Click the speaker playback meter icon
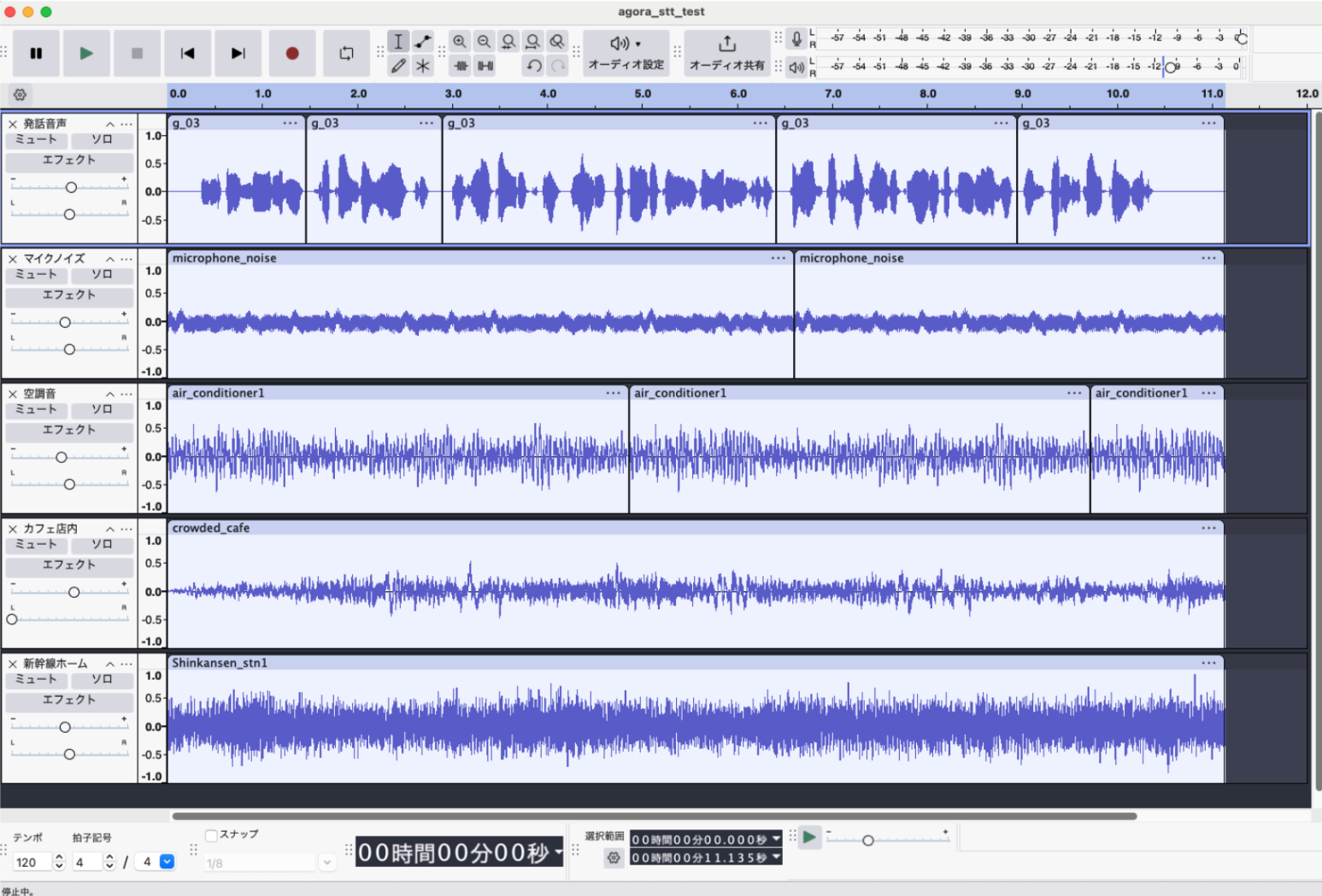This screenshot has width=1322, height=896. pos(796,67)
